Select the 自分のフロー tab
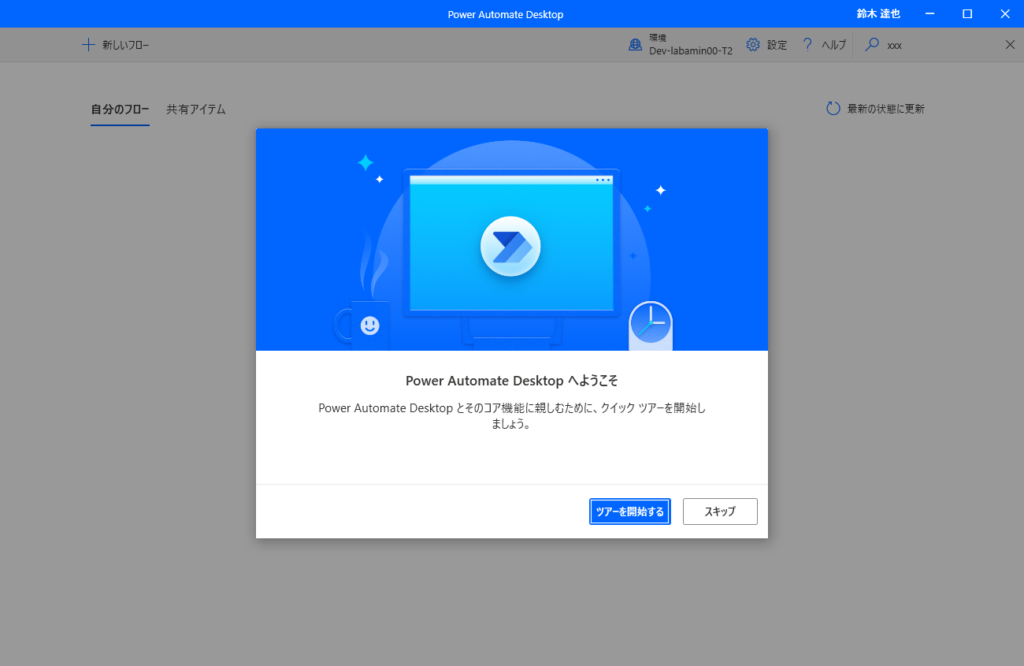1024x666 pixels. [120, 109]
